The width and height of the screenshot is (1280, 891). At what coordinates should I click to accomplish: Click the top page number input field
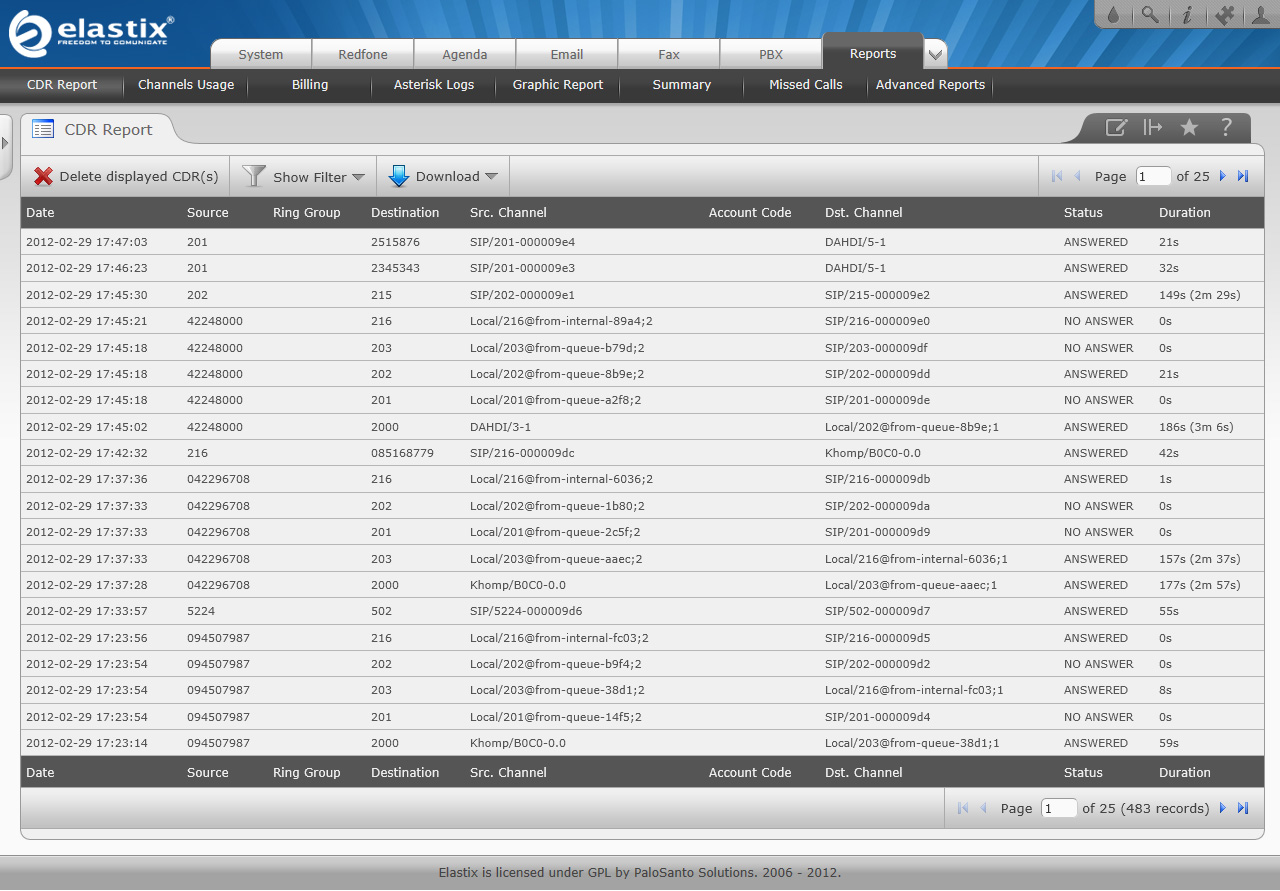[x=1153, y=176]
